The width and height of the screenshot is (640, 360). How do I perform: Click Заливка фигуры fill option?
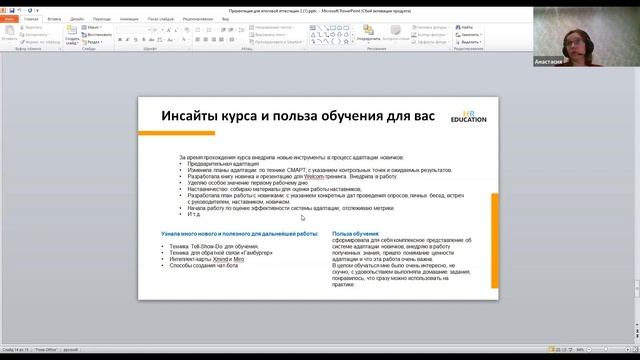pos(430,27)
